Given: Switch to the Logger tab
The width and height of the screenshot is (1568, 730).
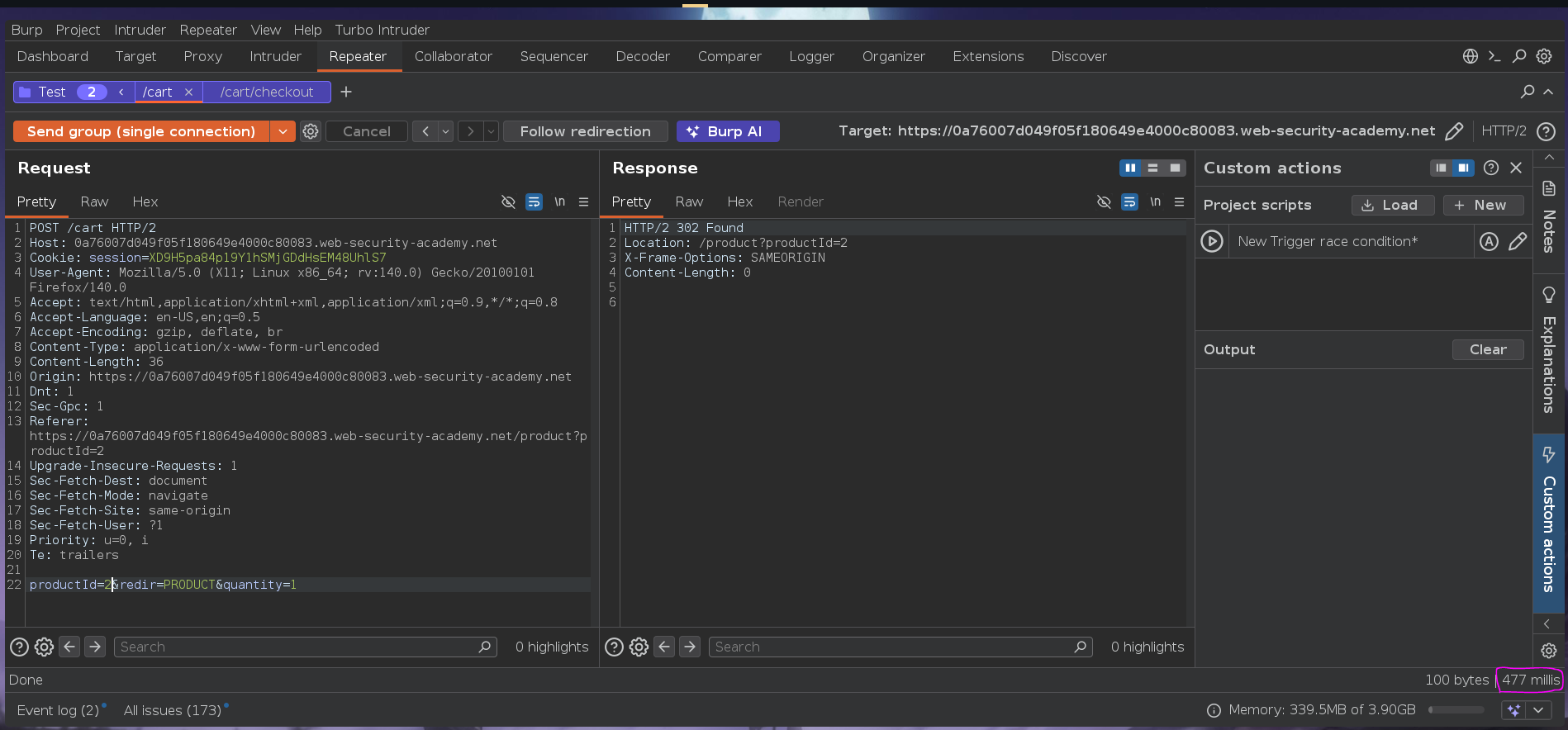Looking at the screenshot, I should point(811,56).
